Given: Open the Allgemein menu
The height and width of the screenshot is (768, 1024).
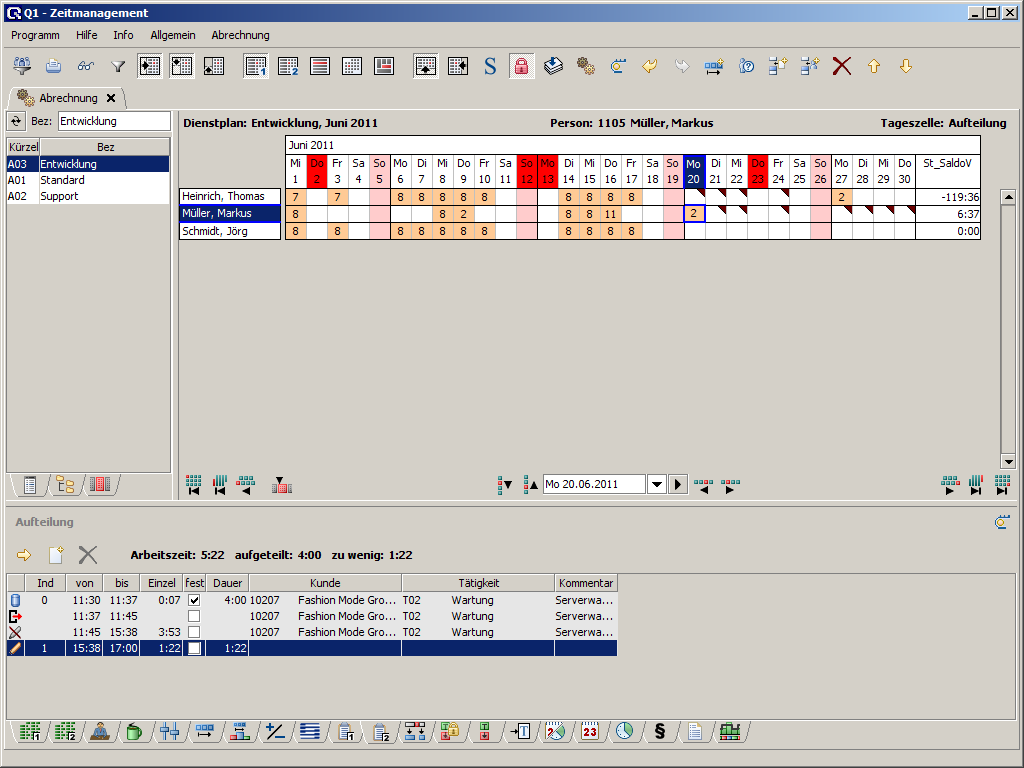Looking at the screenshot, I should coord(173,35).
